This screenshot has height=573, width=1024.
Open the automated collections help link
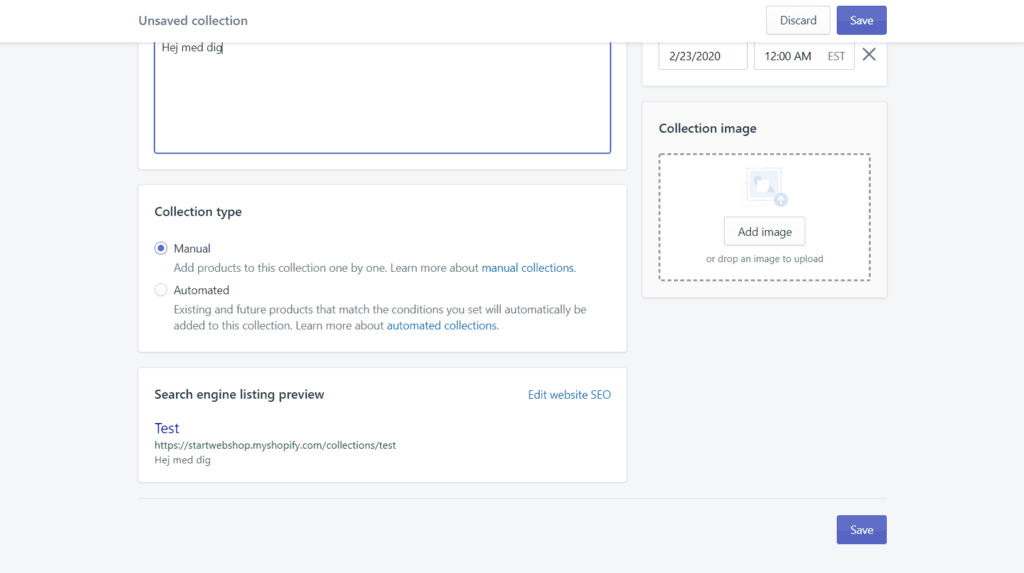click(x=441, y=325)
